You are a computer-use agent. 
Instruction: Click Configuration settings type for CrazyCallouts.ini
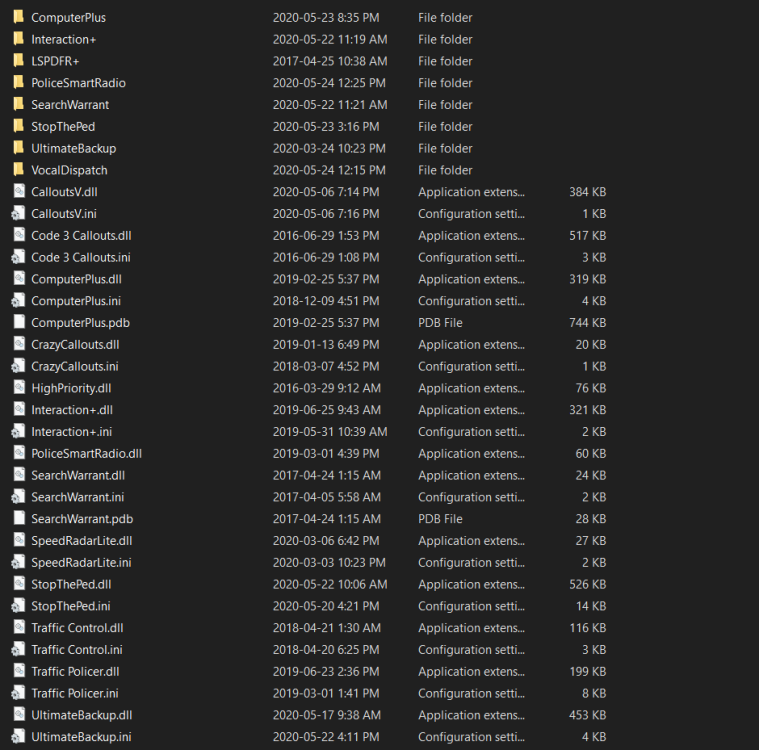point(471,366)
